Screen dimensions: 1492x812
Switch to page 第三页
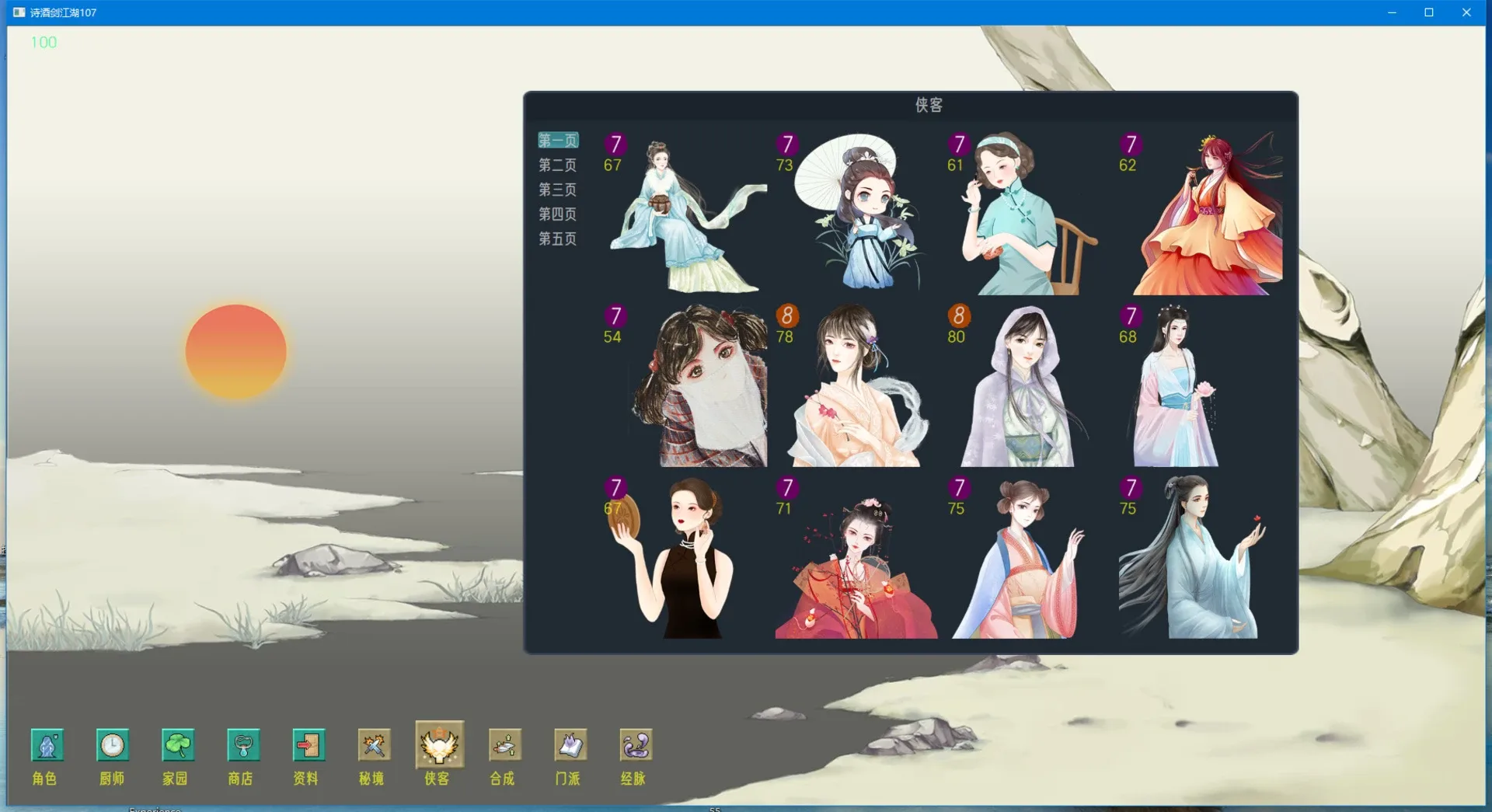pos(557,190)
